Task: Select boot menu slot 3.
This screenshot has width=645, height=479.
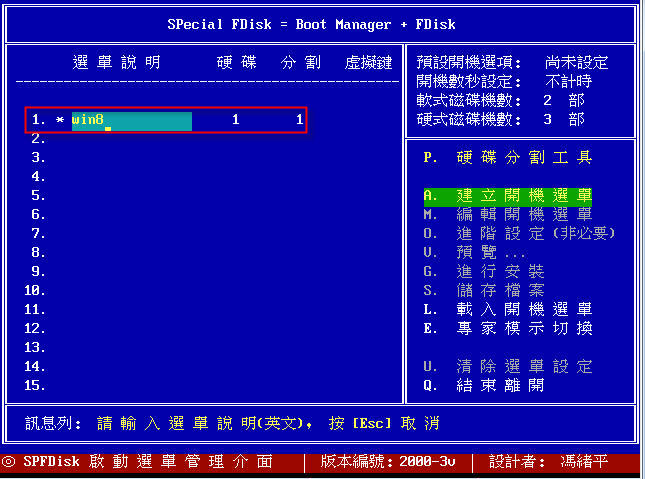Action: pyautogui.click(x=38, y=158)
